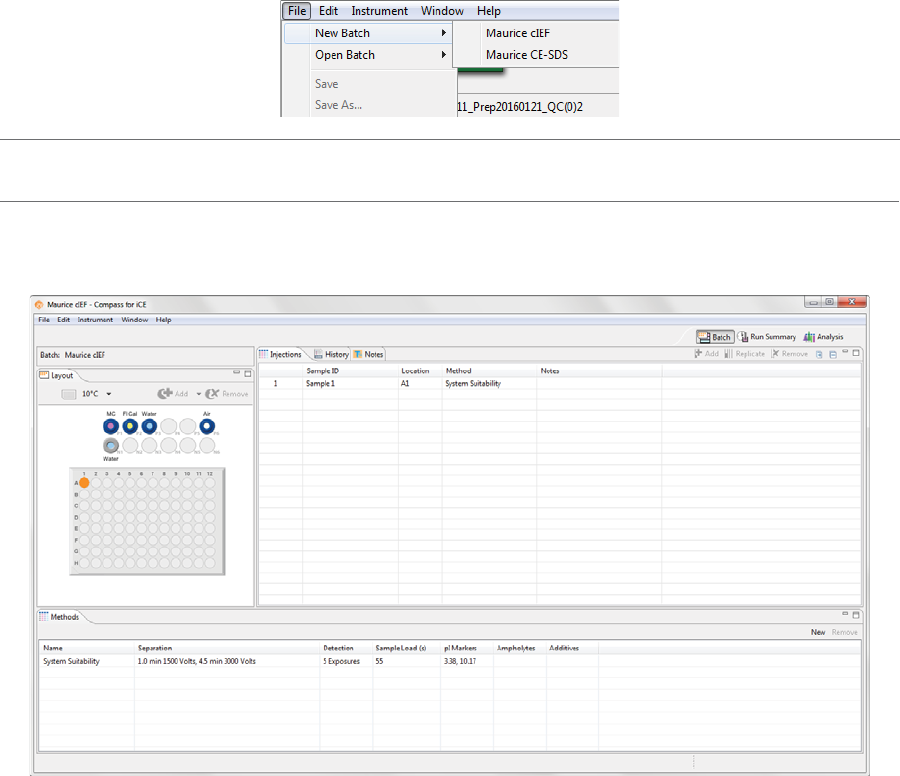
Task: Click the Compass for iCE app icon in title bar
Action: pyautogui.click(x=39, y=305)
